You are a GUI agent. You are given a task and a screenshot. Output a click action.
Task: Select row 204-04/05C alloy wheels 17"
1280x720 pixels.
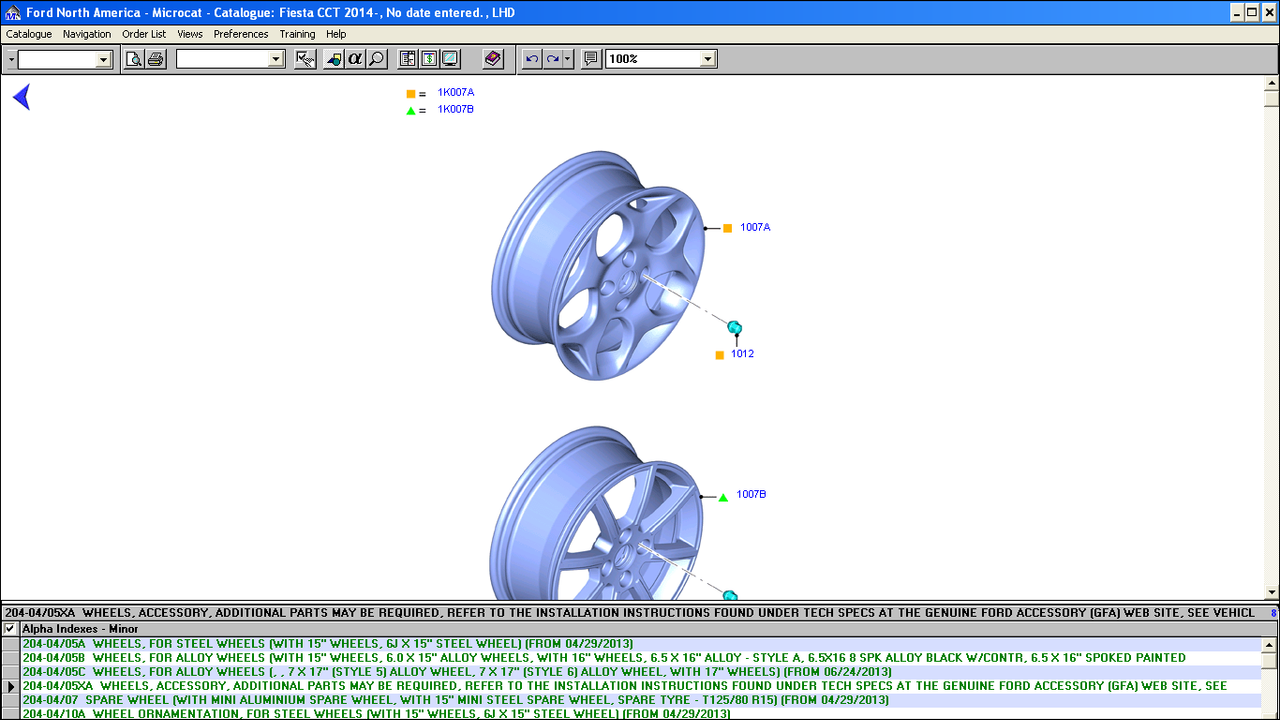click(641, 672)
